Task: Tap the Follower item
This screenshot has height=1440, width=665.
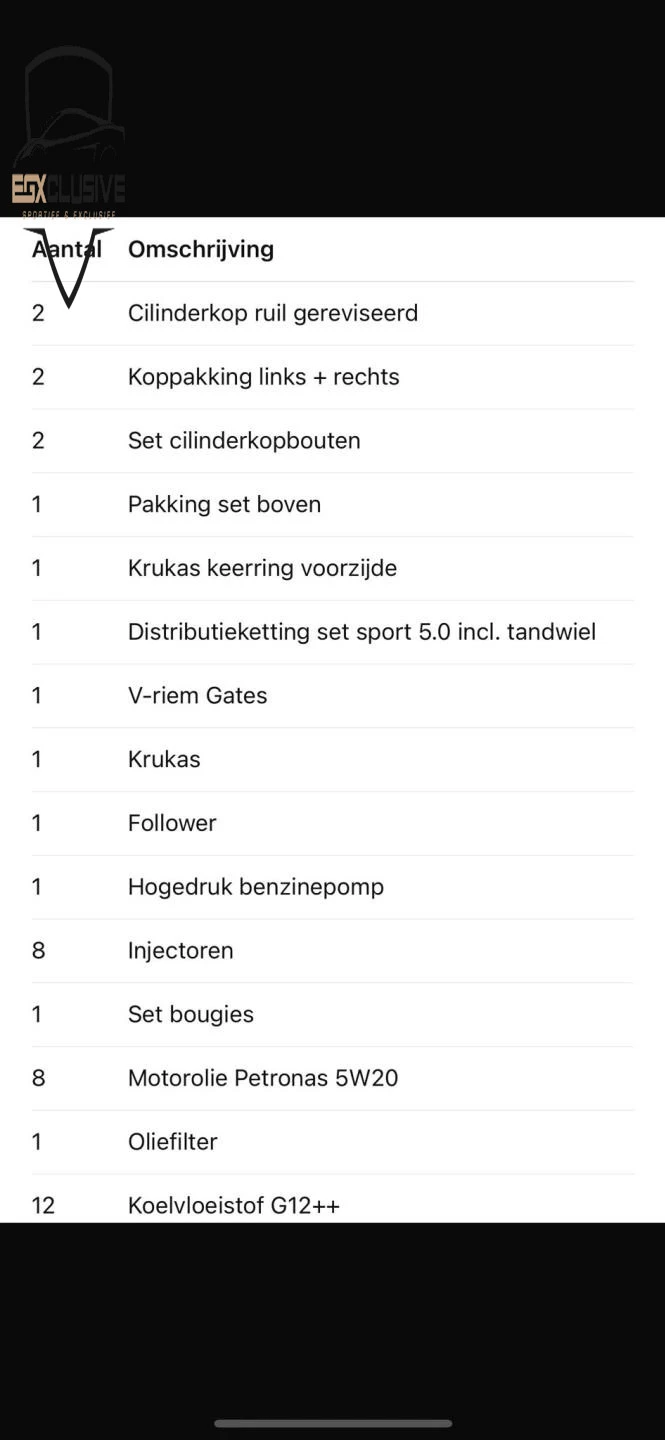Action: (x=172, y=823)
